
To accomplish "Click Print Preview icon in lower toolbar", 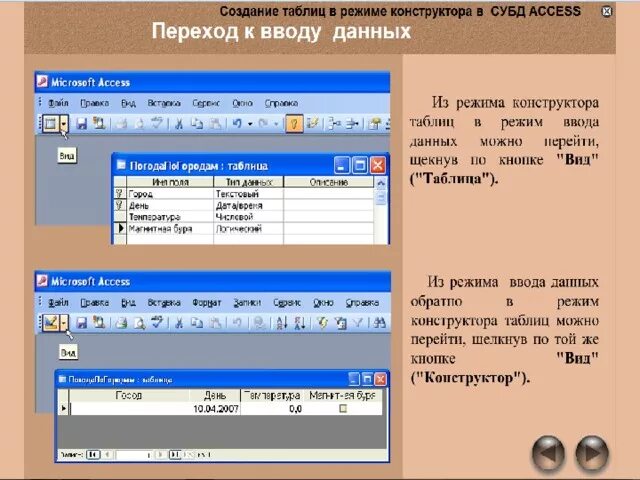I will tap(140, 323).
